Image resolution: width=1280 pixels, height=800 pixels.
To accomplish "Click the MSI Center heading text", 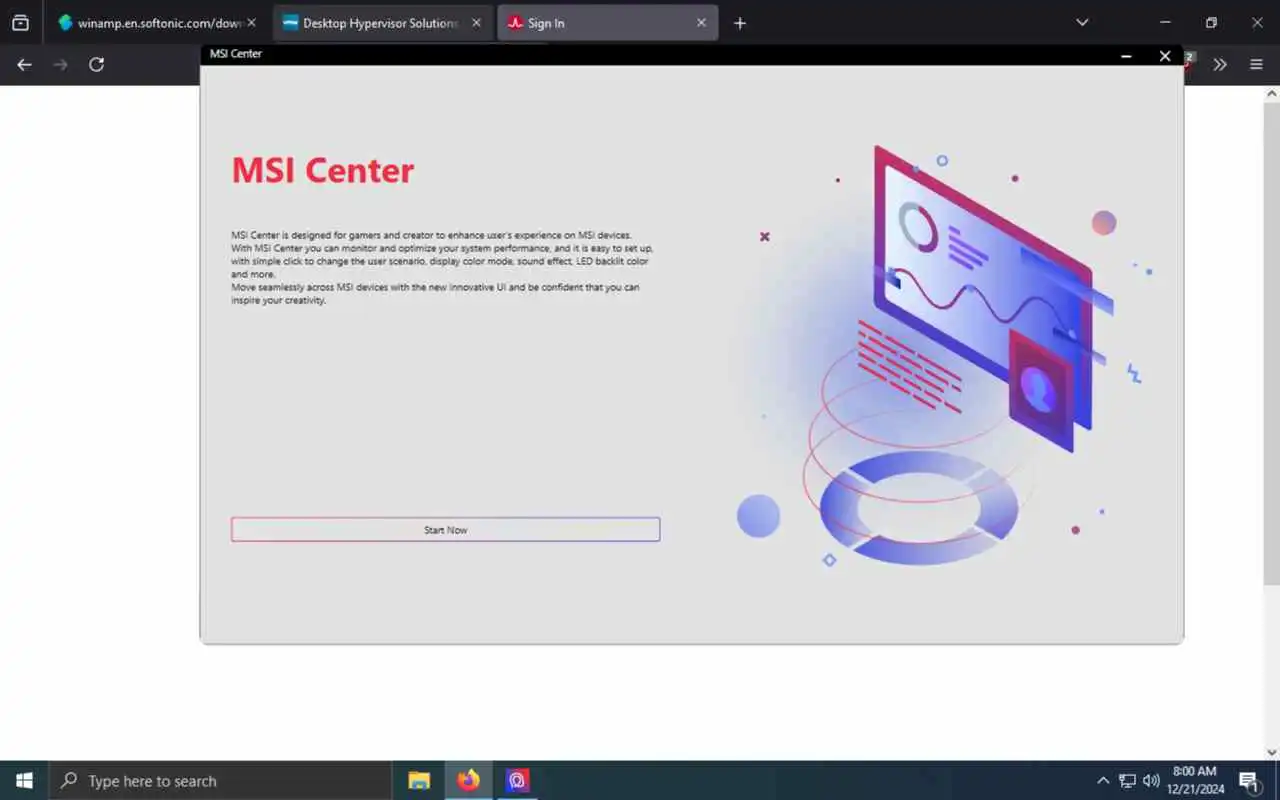I will point(323,170).
